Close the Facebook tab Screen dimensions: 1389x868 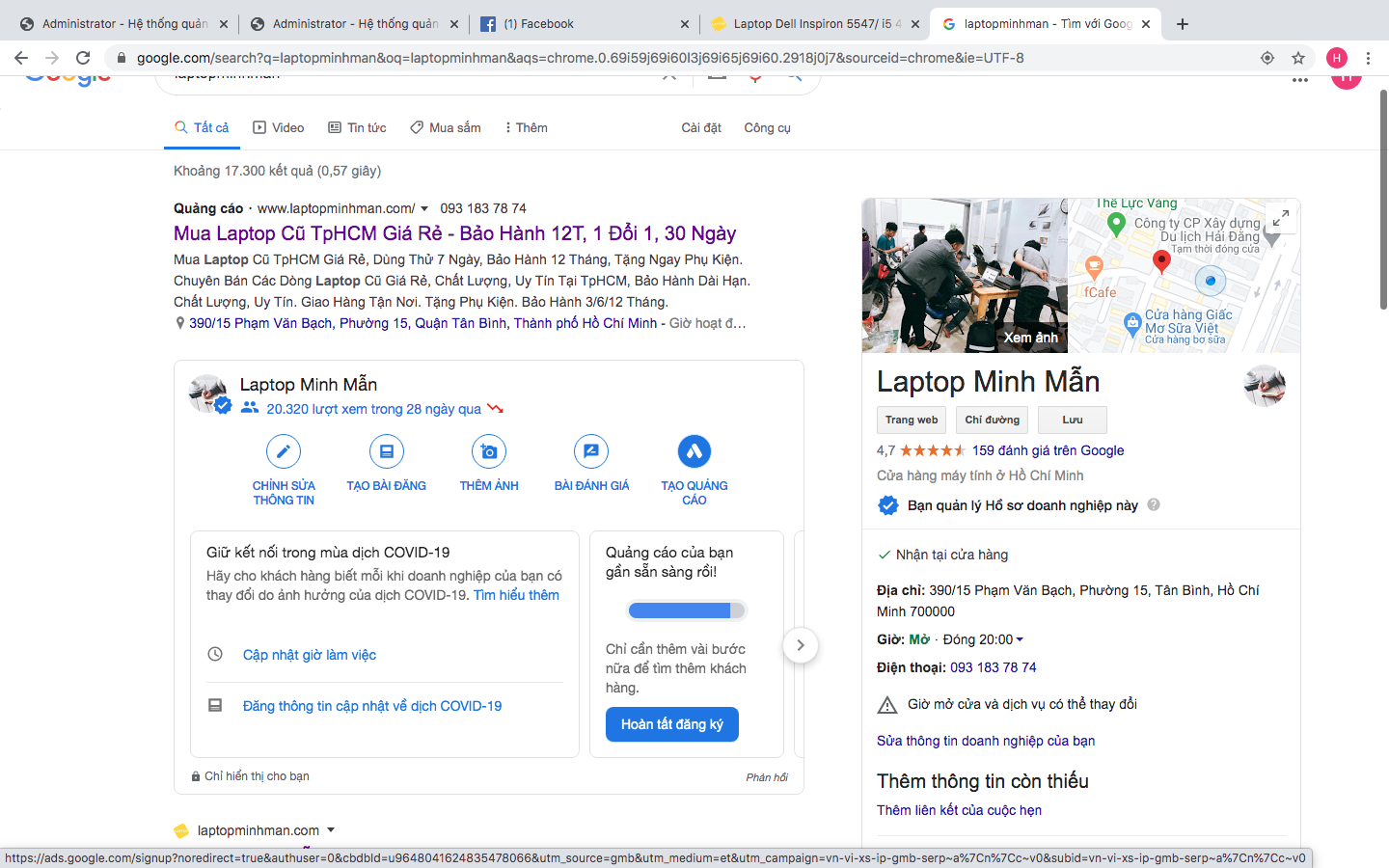(684, 24)
